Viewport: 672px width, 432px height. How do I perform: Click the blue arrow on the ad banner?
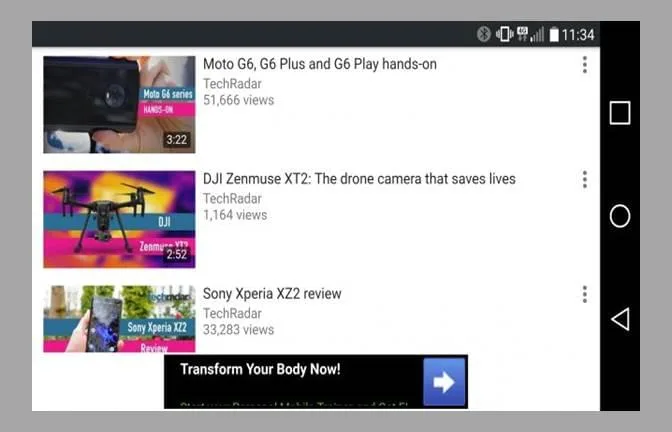(444, 382)
